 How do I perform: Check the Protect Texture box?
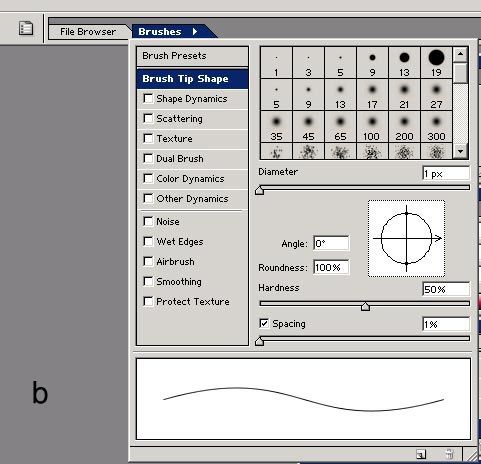(x=148, y=301)
